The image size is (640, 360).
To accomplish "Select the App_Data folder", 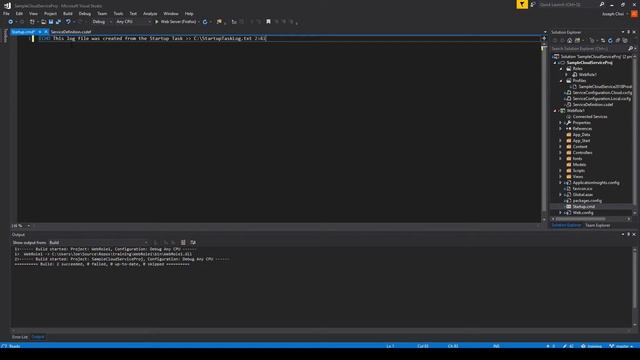I will pyautogui.click(x=581, y=135).
